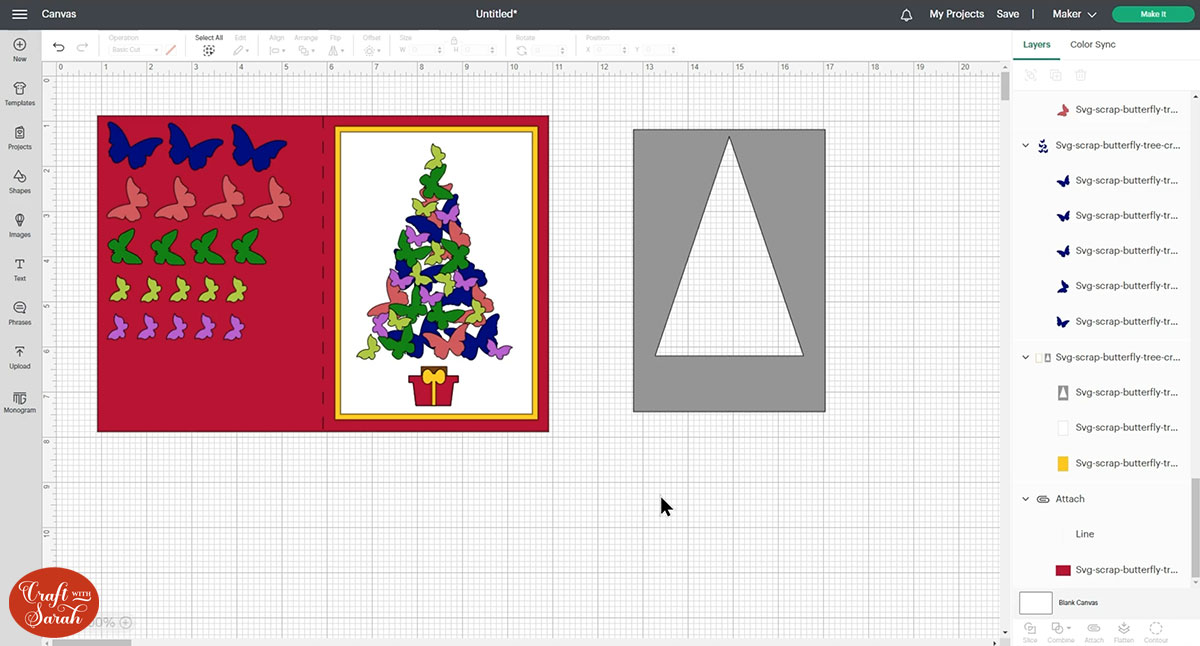Open the Flip dropdown
This screenshot has height=646, width=1200.
[x=337, y=50]
